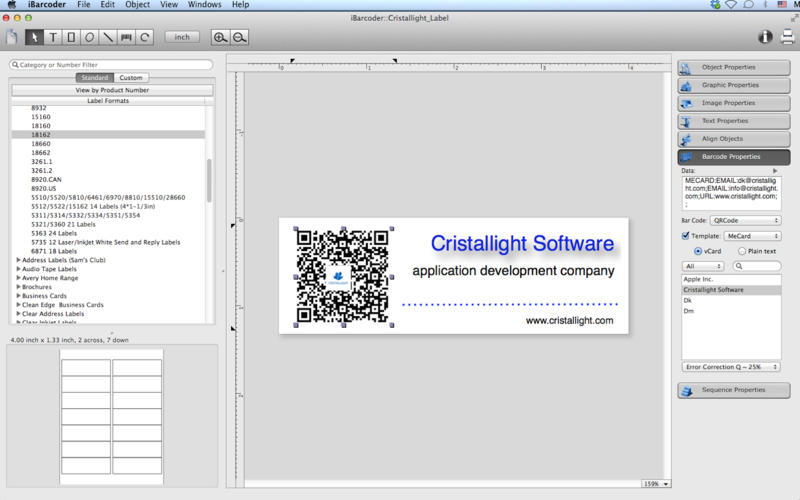Select the Text tool
The image size is (800, 500).
(53, 37)
